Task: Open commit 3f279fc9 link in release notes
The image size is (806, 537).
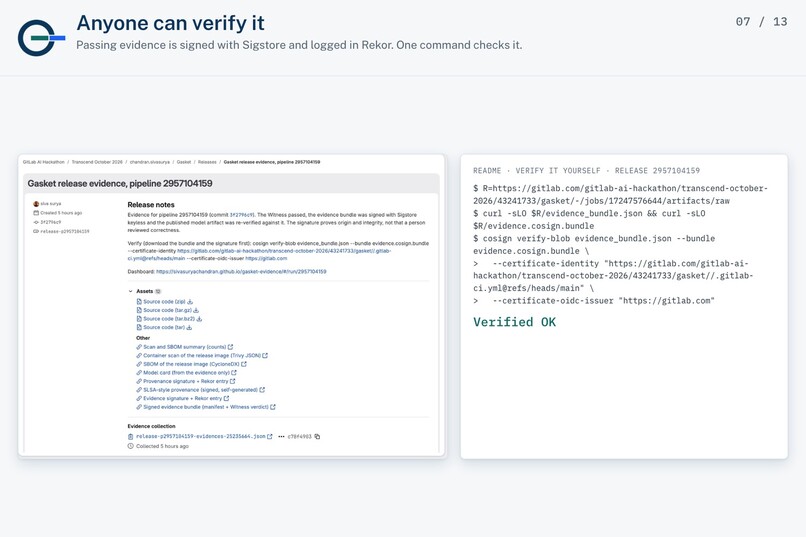Action: point(242,215)
